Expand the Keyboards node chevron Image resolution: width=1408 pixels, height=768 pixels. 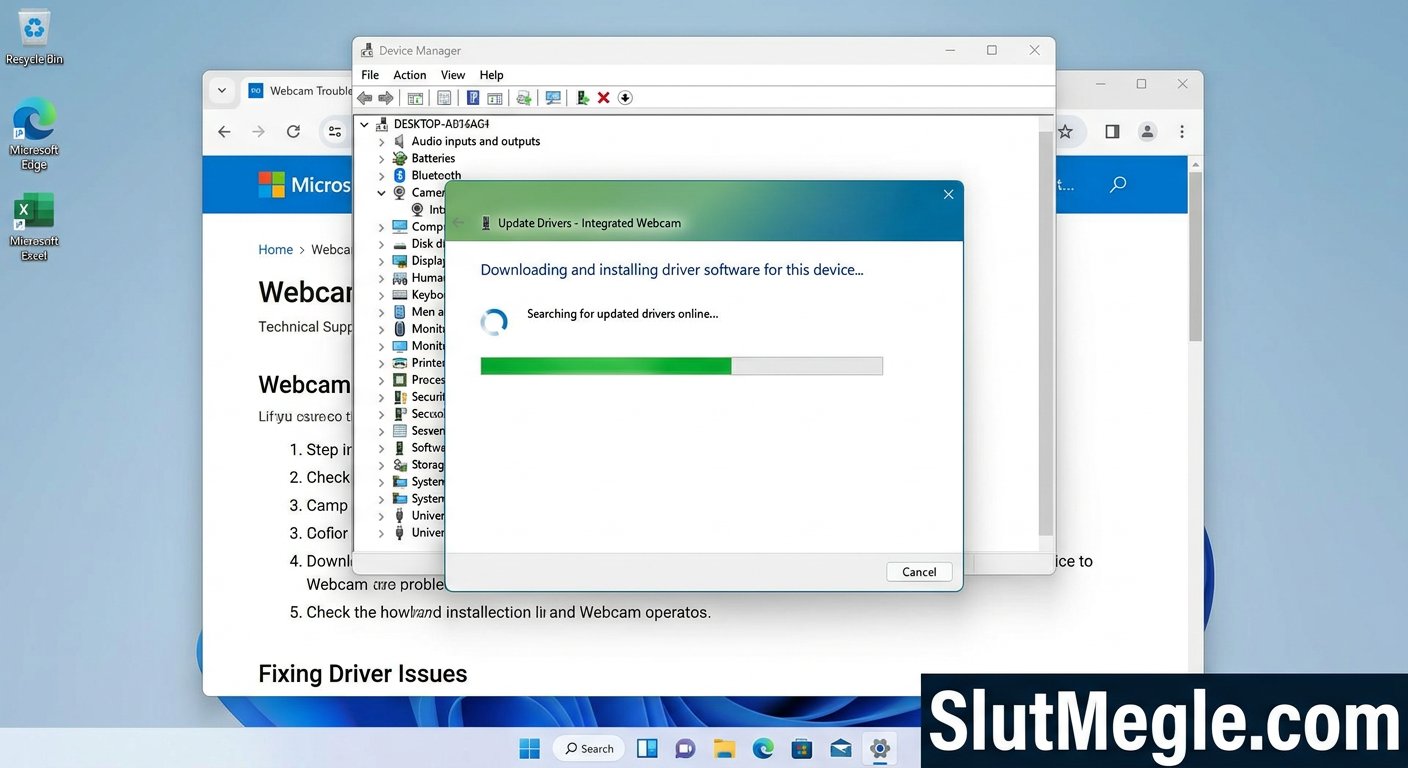[381, 295]
